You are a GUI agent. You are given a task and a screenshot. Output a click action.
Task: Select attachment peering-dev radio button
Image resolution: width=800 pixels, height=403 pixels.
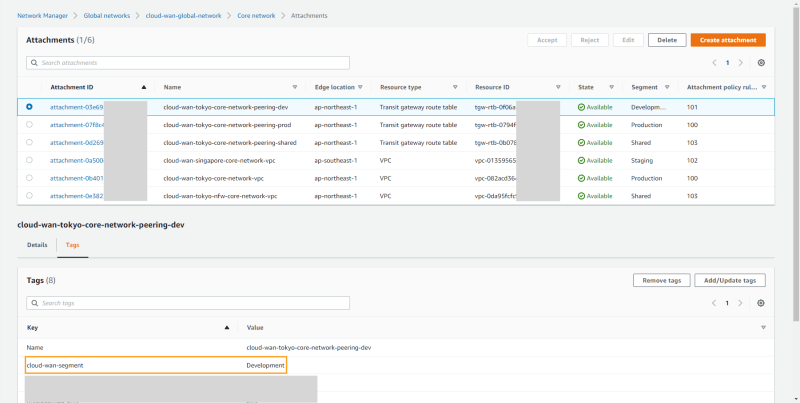click(x=29, y=107)
